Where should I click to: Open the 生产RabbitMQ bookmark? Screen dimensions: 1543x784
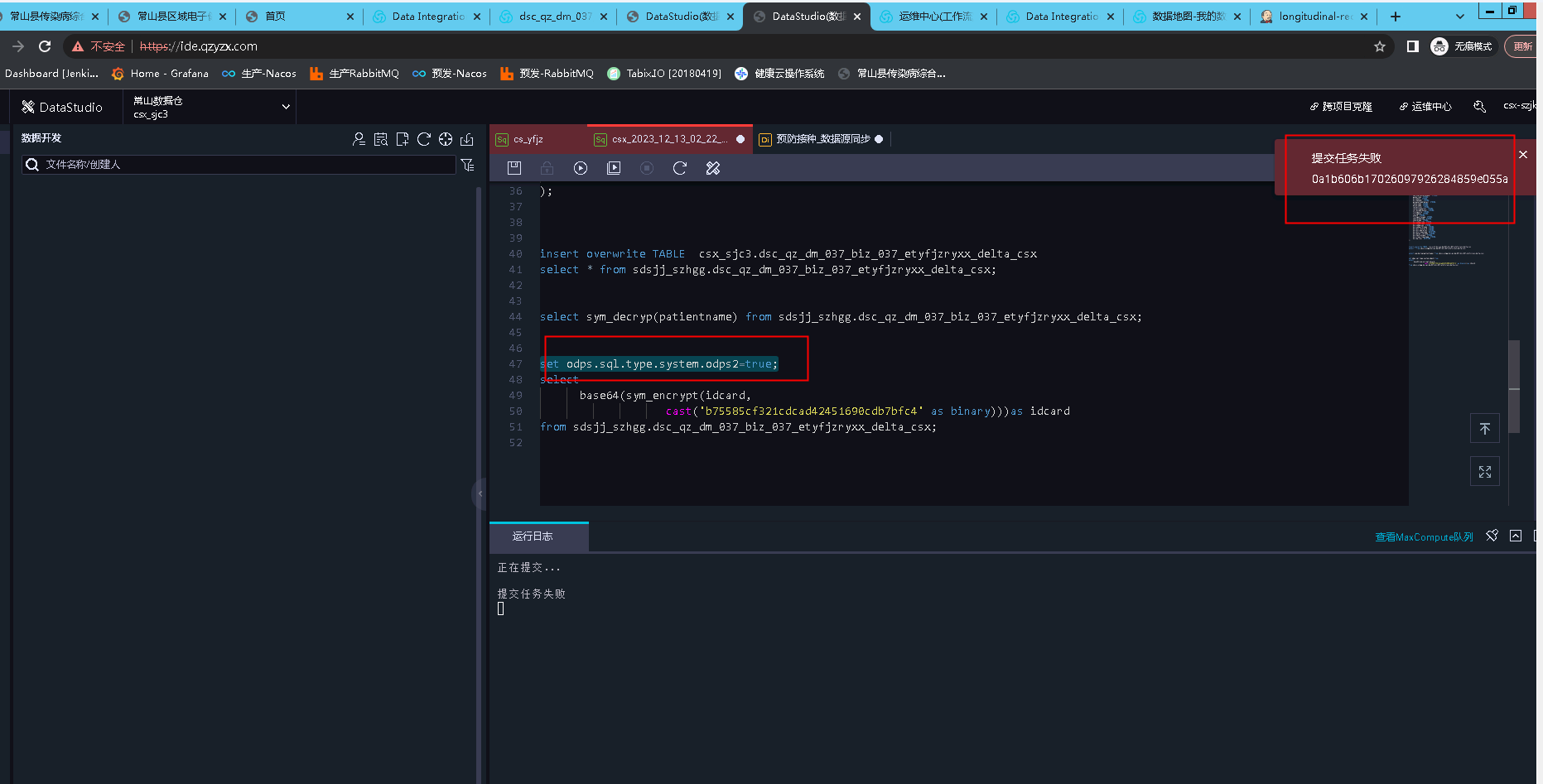pyautogui.click(x=354, y=74)
